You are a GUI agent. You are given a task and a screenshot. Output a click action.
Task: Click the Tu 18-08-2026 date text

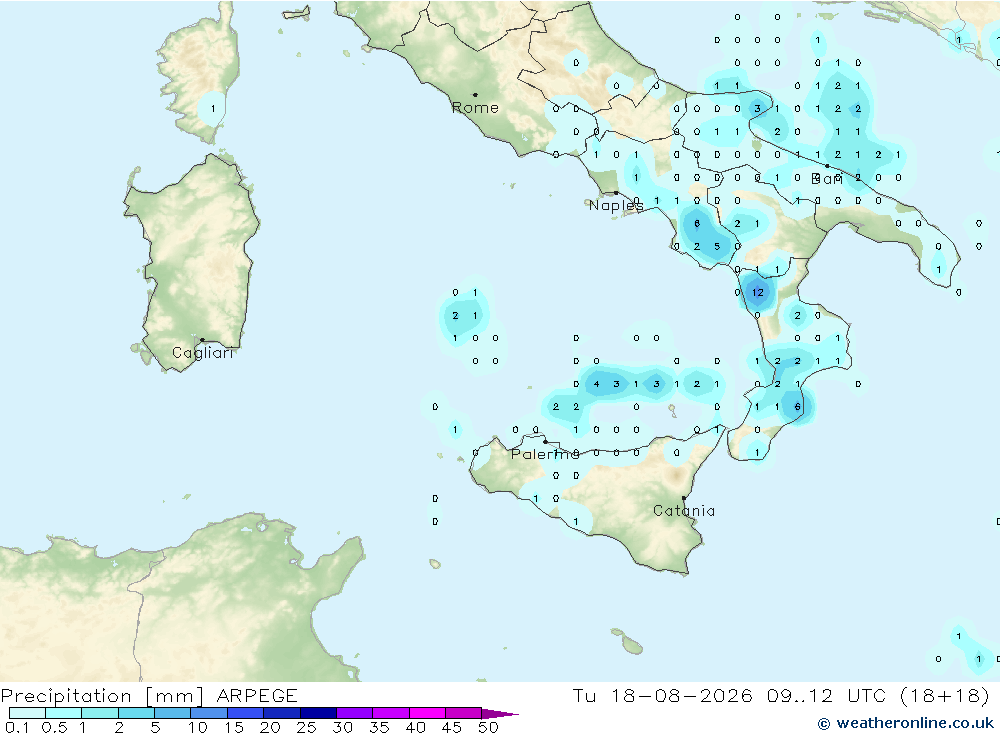663,695
